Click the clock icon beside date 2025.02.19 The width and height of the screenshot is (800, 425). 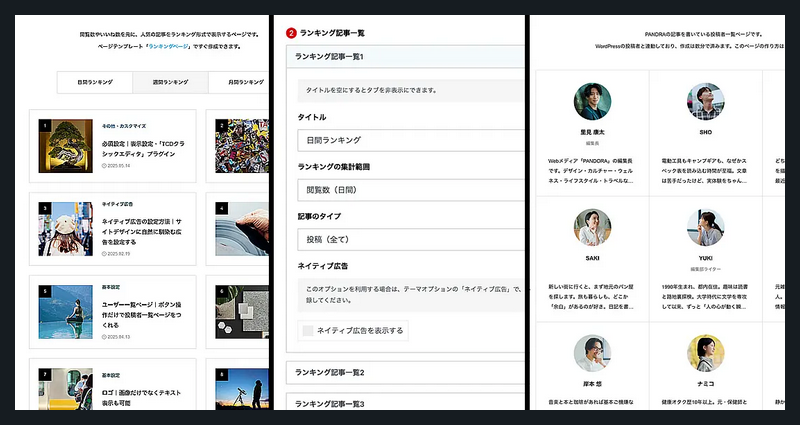(x=104, y=254)
